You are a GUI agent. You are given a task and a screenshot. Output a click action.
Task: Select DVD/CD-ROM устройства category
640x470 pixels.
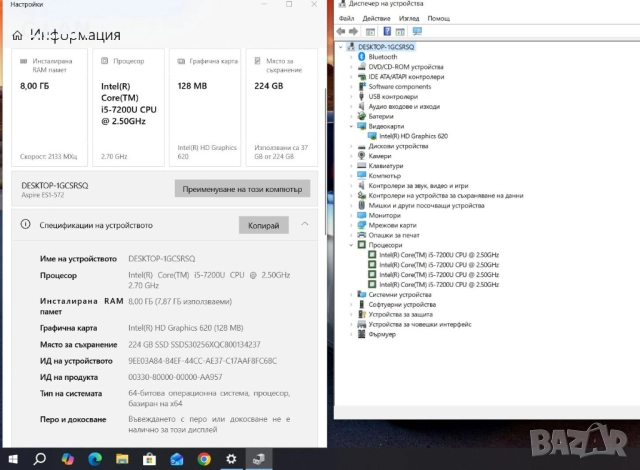[x=406, y=67]
